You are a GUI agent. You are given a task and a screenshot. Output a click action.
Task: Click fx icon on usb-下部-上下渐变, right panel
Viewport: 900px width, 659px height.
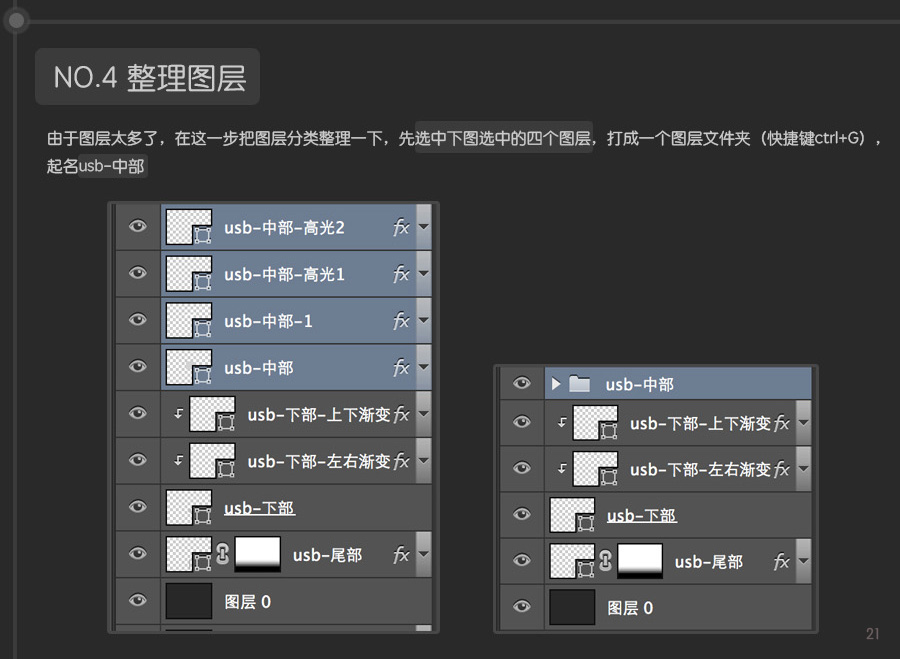tap(782, 424)
